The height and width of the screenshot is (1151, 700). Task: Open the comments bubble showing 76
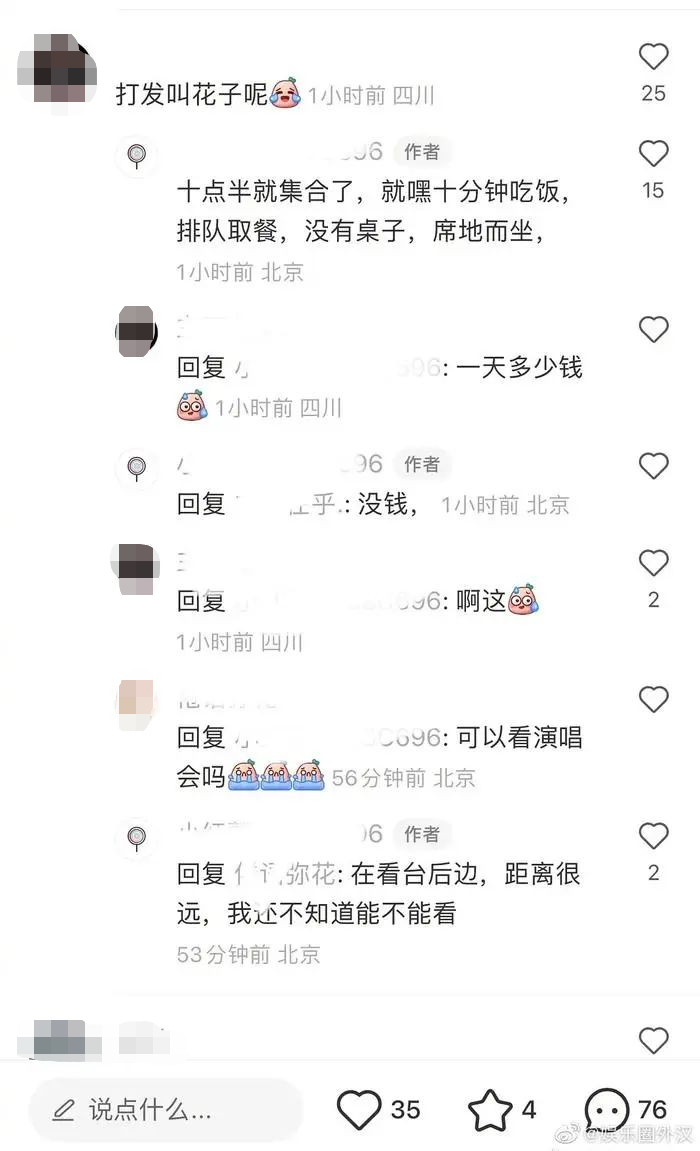607,1109
